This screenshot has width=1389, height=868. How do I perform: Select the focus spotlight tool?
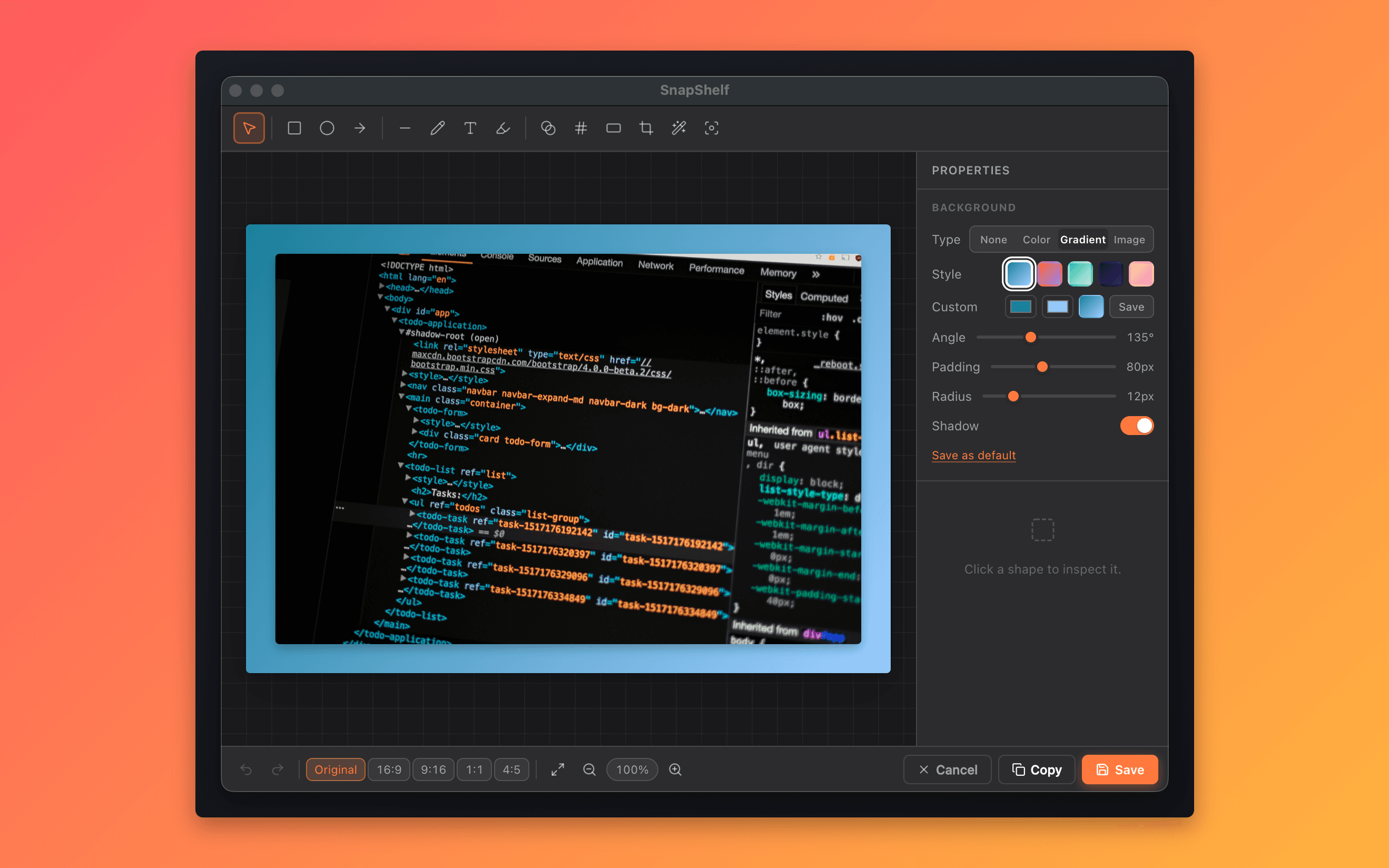click(x=712, y=128)
